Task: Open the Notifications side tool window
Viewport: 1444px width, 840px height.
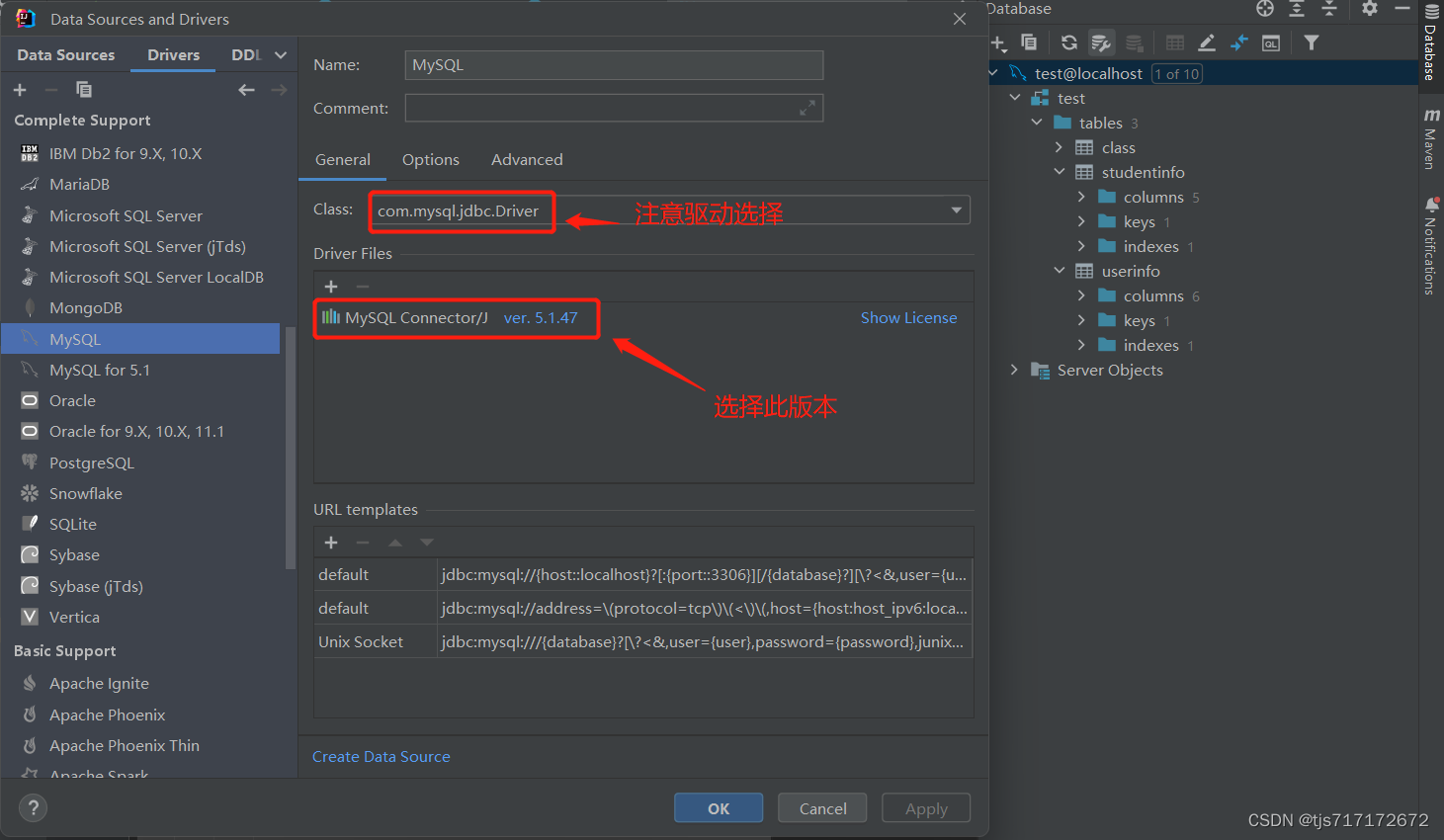Action: [1431, 245]
